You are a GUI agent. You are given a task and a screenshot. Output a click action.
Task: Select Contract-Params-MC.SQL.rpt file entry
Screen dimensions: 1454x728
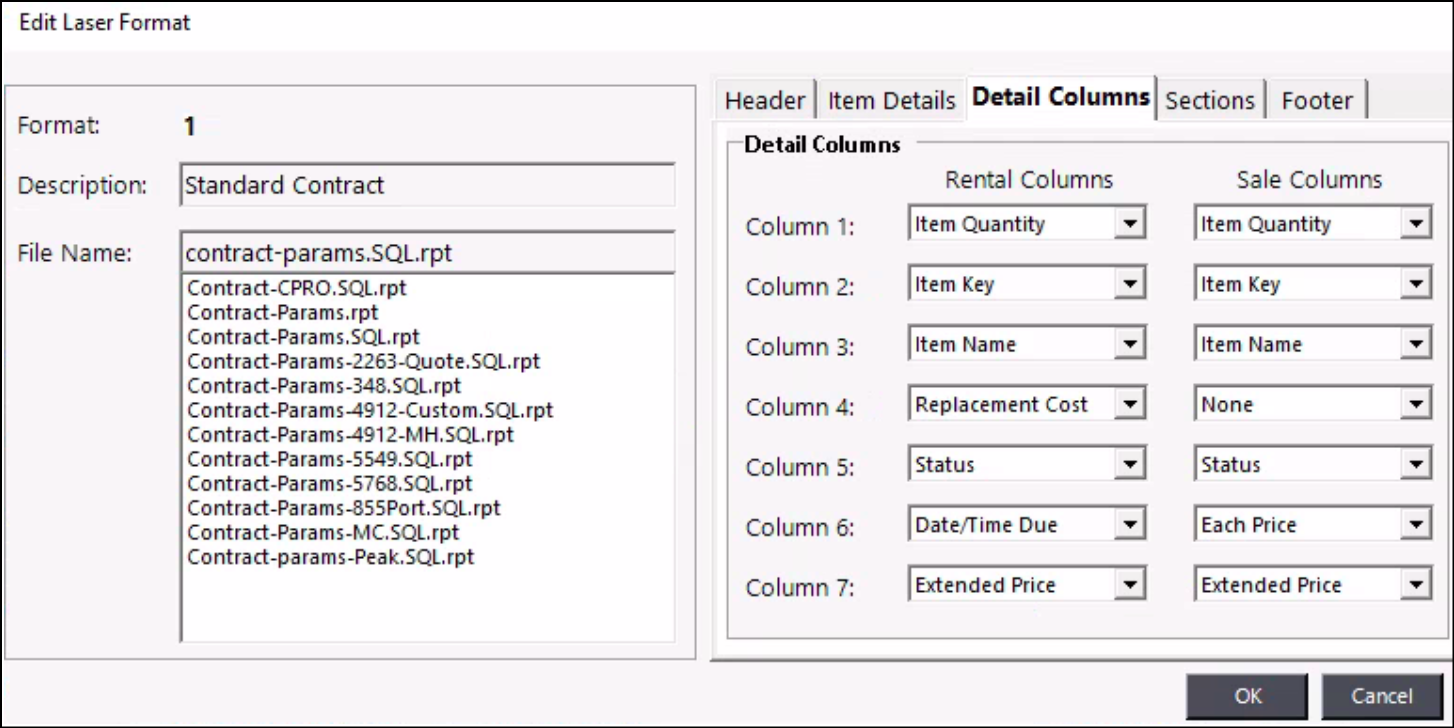tap(323, 532)
